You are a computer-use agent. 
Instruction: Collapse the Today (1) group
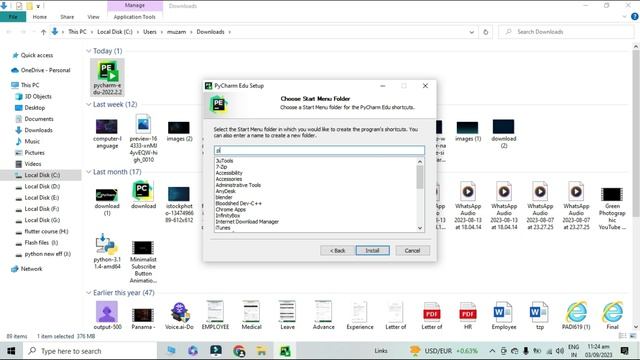(x=89, y=51)
